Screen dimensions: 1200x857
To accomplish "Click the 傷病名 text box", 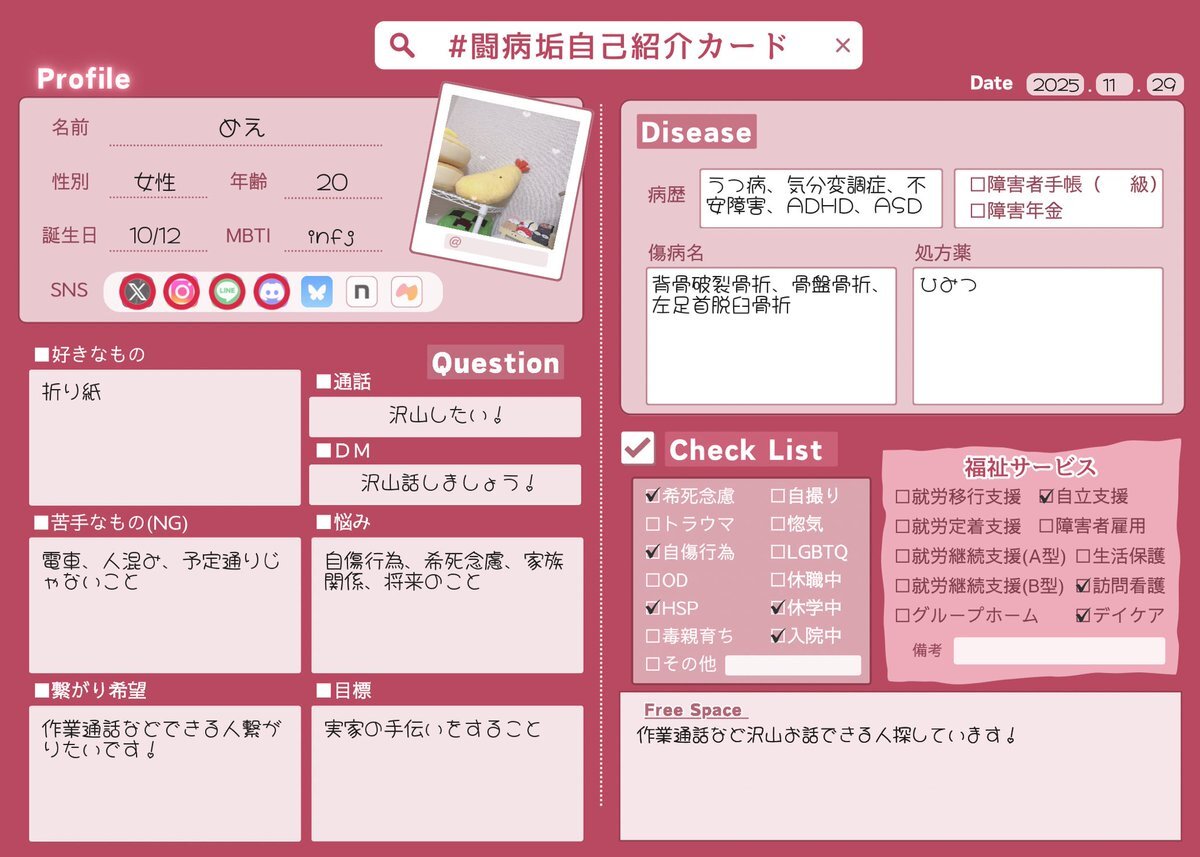I will (771, 335).
